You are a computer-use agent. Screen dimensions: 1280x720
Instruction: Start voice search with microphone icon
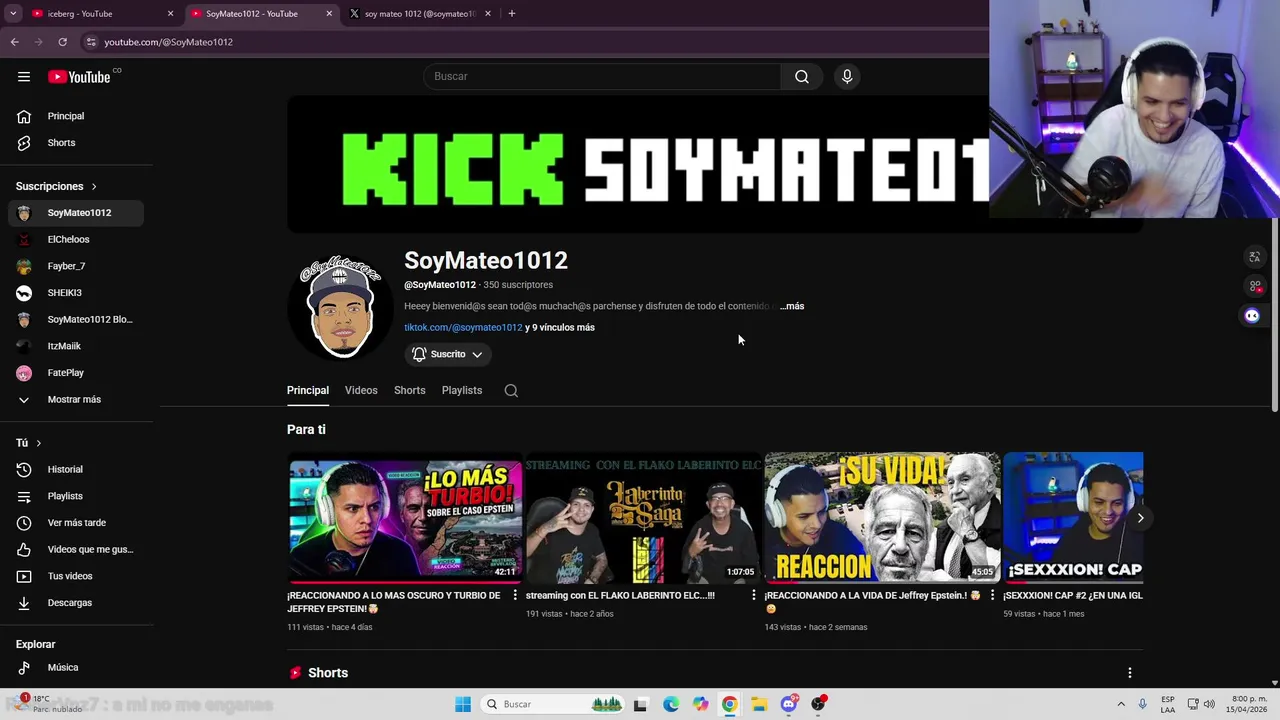847,76
